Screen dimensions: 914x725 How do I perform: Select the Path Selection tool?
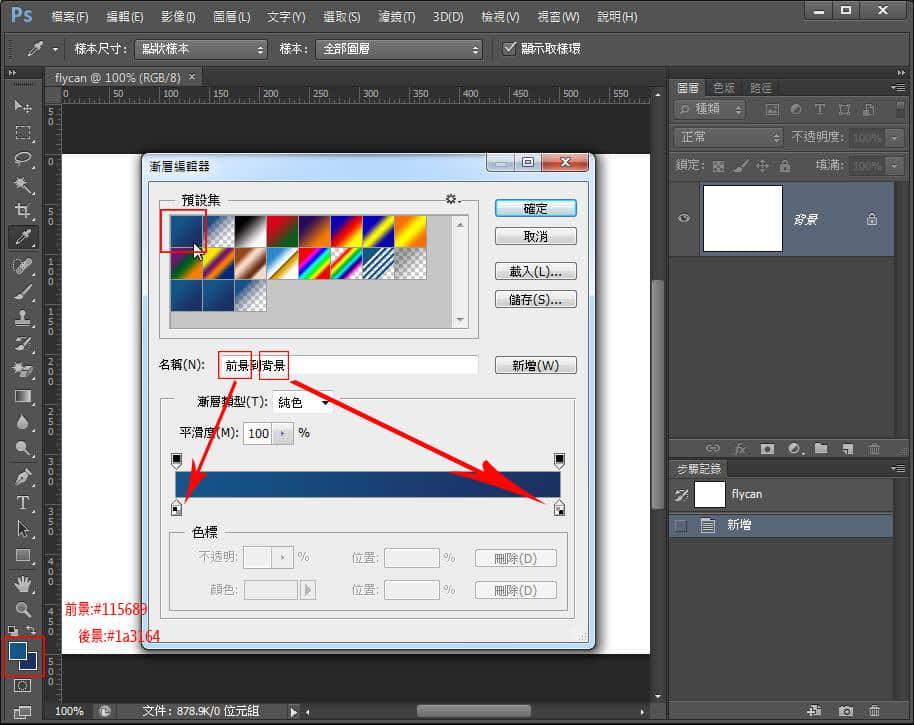coord(23,529)
